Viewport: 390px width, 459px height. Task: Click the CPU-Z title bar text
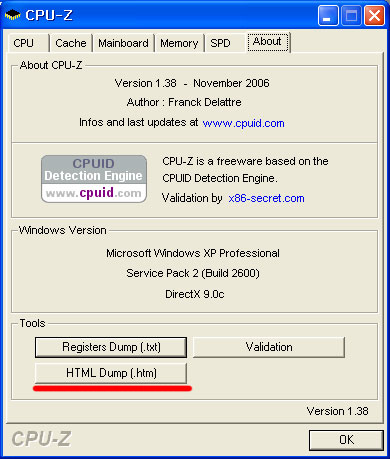tap(49, 15)
